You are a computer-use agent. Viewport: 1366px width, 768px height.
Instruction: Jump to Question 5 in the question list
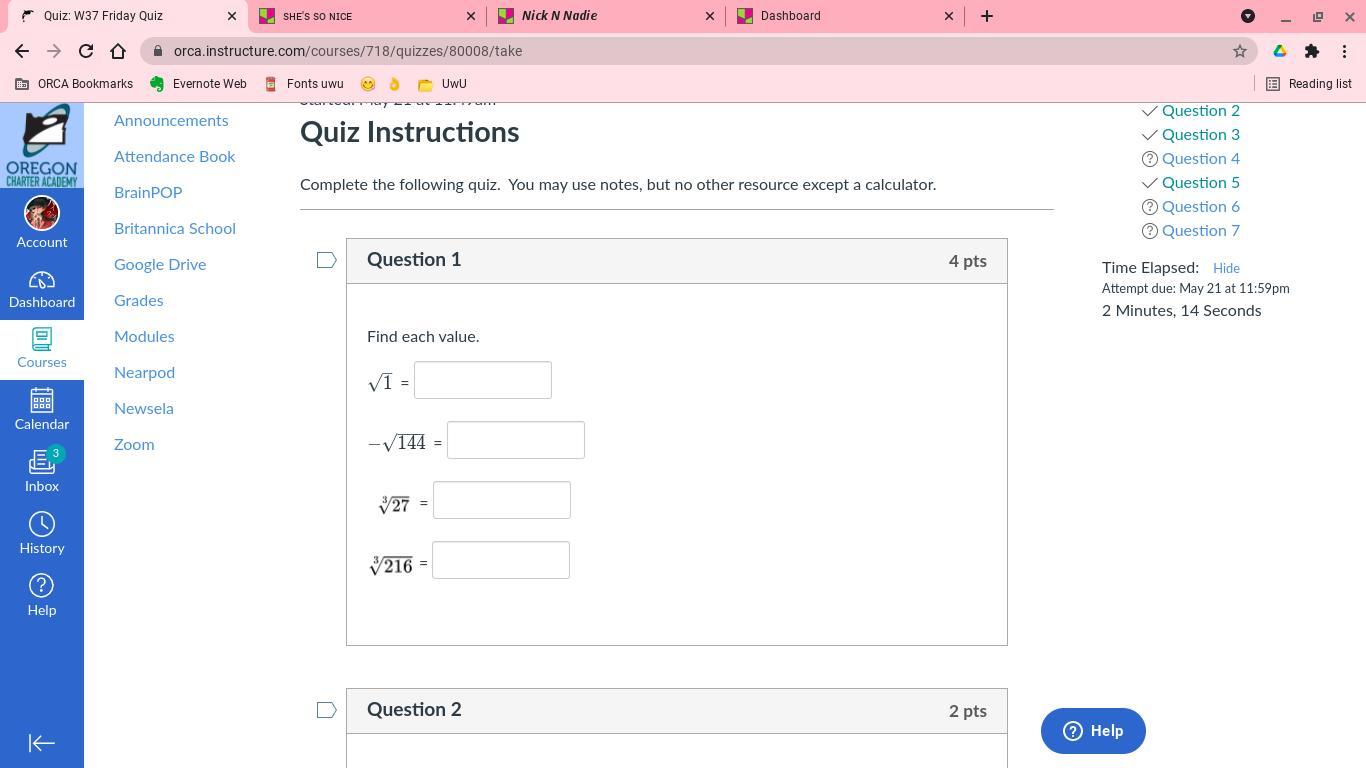1200,182
